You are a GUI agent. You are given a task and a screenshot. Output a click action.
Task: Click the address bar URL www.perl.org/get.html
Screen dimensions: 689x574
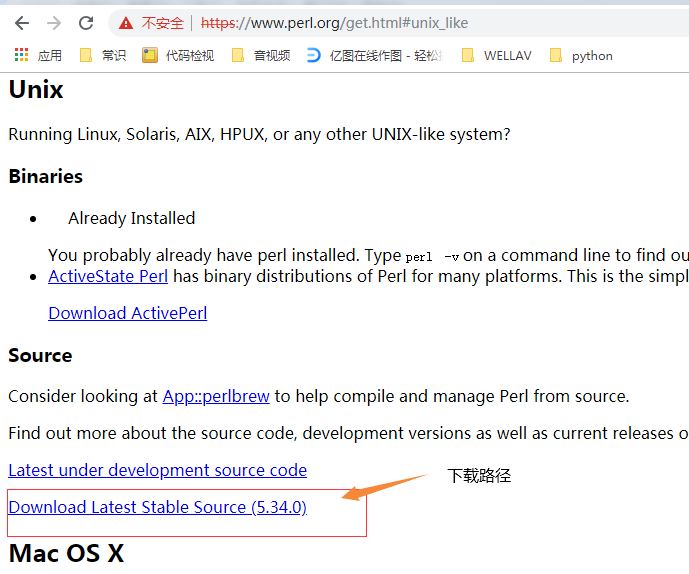(x=334, y=23)
